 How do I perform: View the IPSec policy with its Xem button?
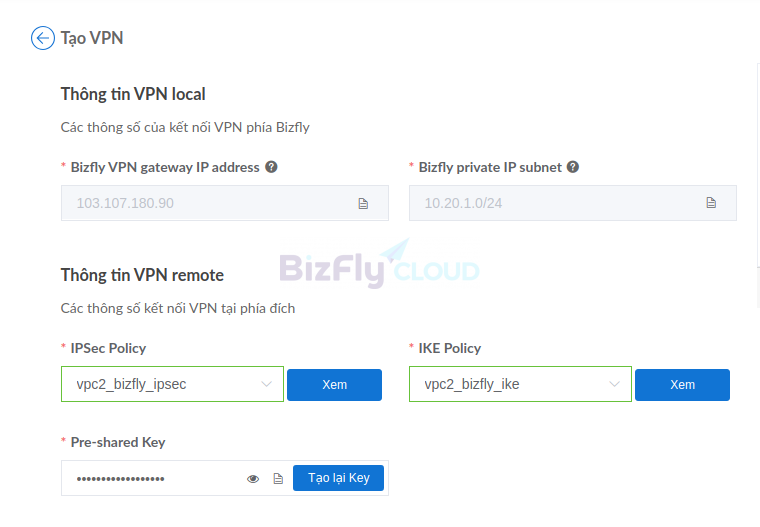tap(334, 385)
